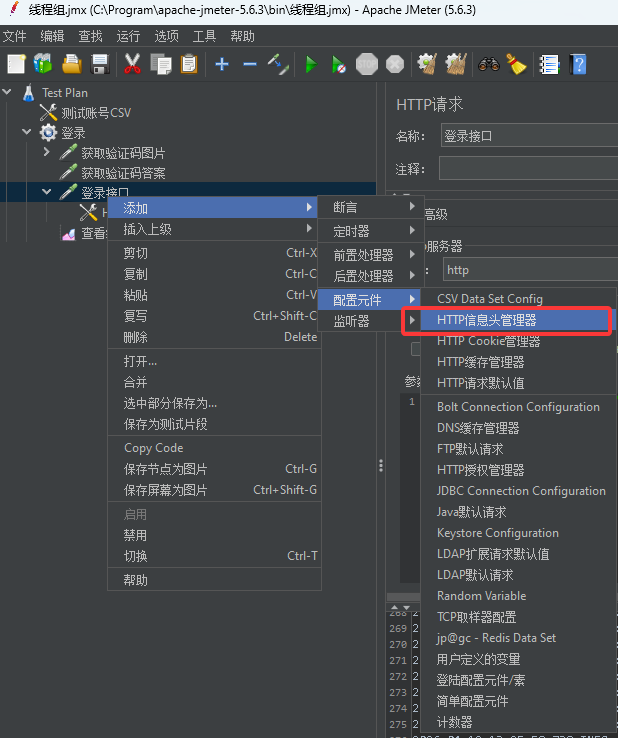618x738 pixels.
Task: Click the Copy icon in toolbar
Action: click(x=161, y=64)
